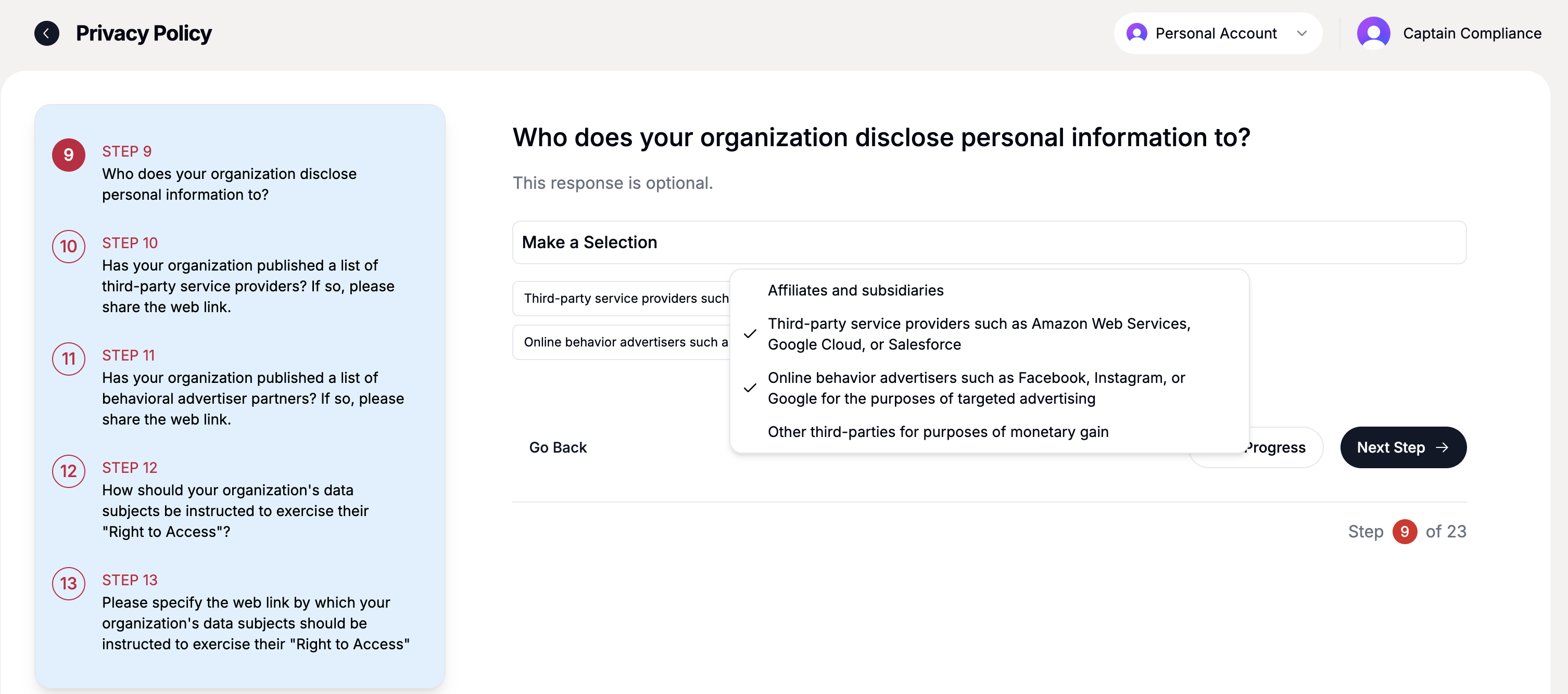Uncheck Third-party service providers option in list
Image resolution: width=1568 pixels, height=694 pixels.
coord(978,334)
